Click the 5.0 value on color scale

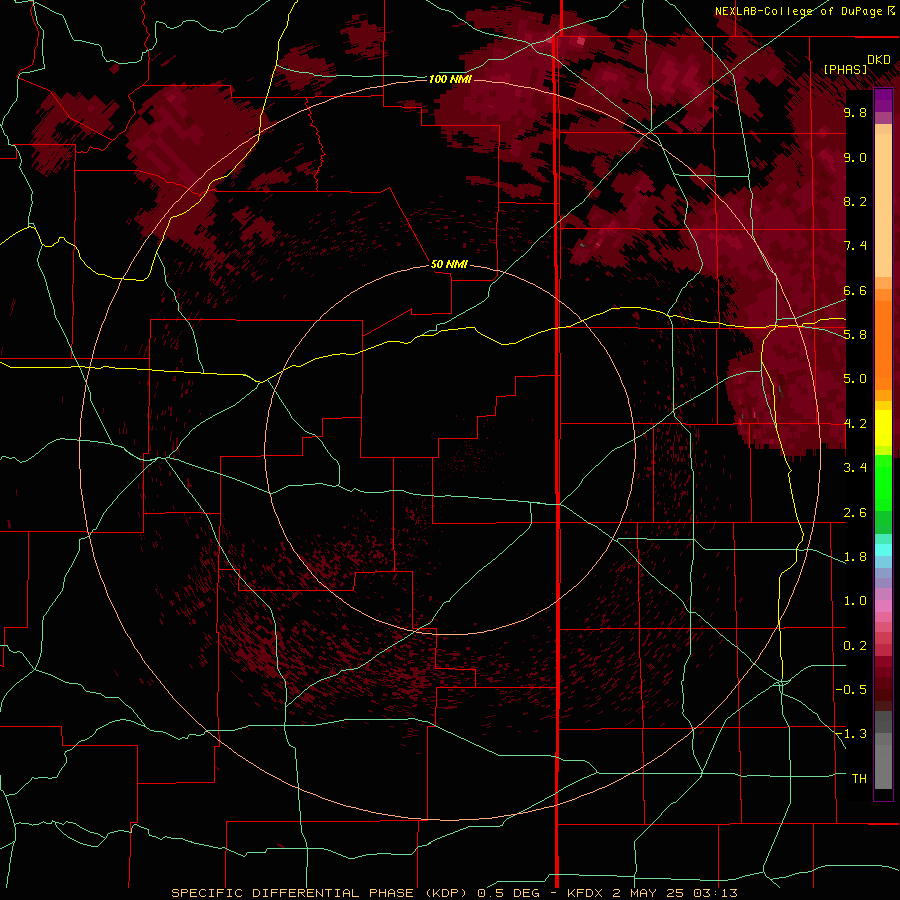click(855, 379)
